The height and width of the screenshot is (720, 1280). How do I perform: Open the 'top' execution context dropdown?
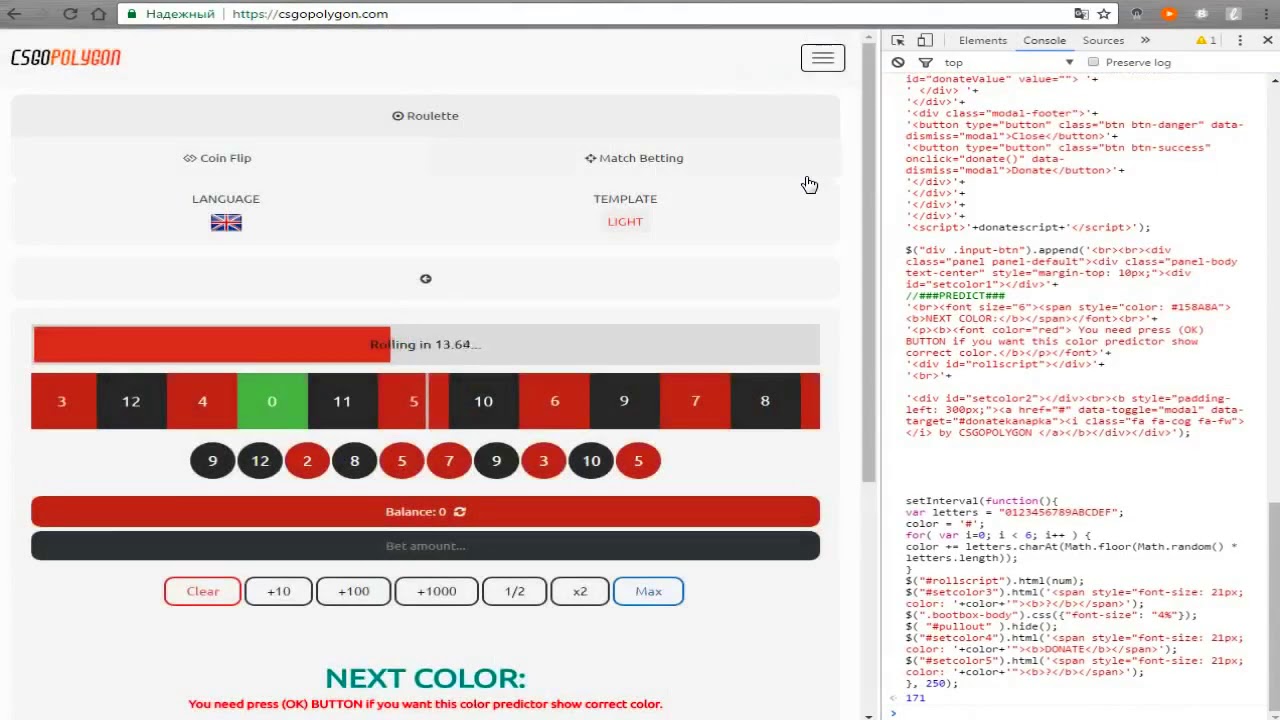coord(1008,62)
